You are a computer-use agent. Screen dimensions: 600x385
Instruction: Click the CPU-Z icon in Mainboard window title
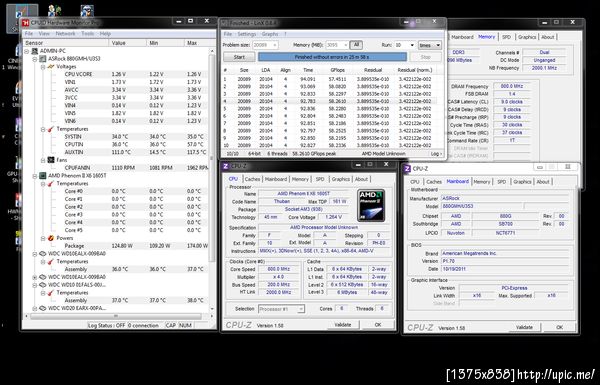click(407, 168)
